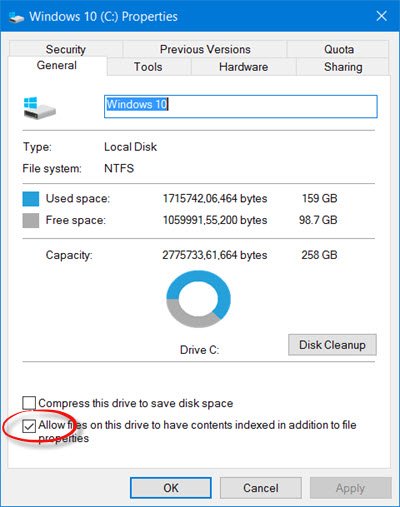Open the Sharing tab
The image size is (400, 507).
pyautogui.click(x=343, y=67)
